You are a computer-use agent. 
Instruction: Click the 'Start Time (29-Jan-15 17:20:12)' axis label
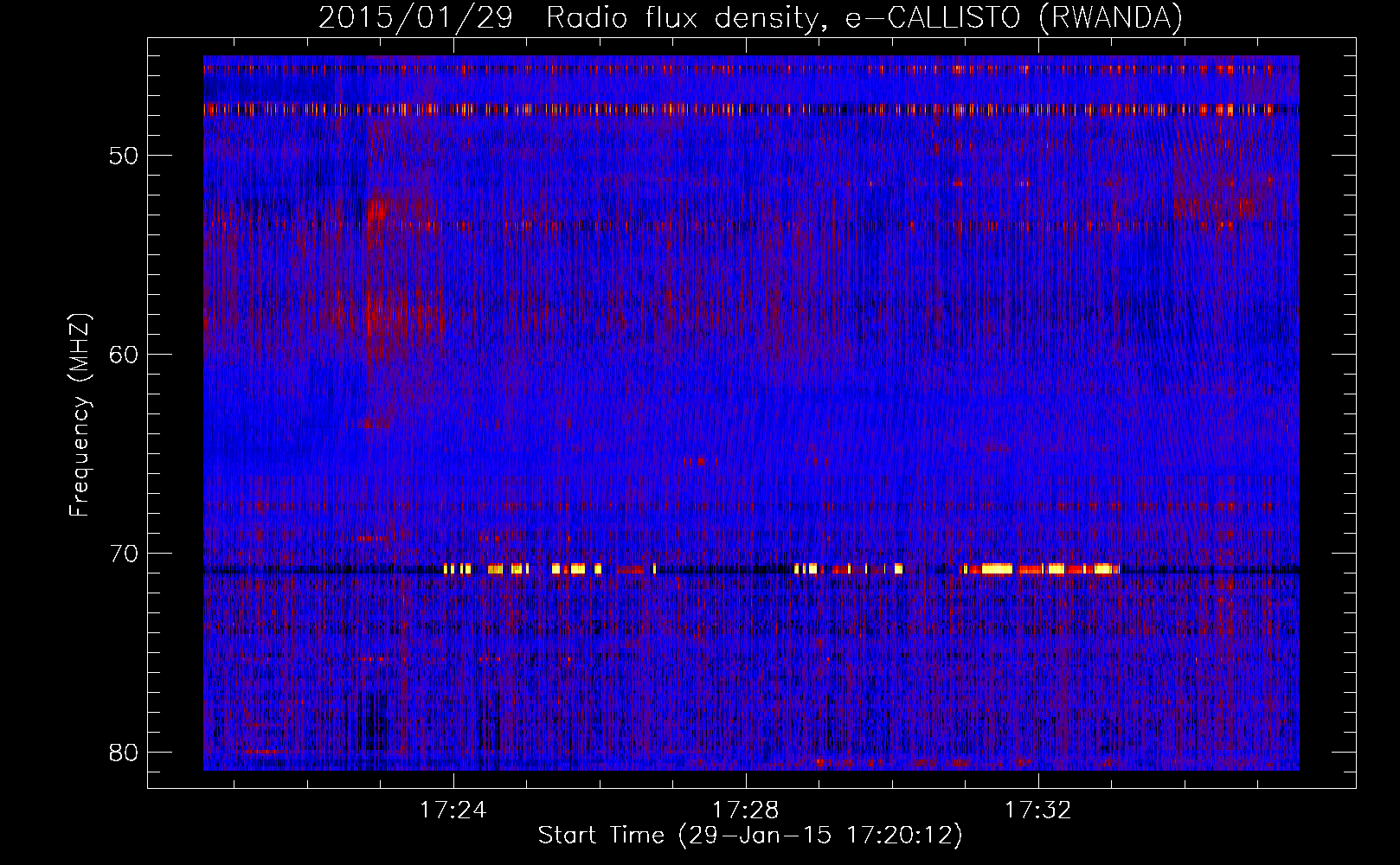(750, 836)
